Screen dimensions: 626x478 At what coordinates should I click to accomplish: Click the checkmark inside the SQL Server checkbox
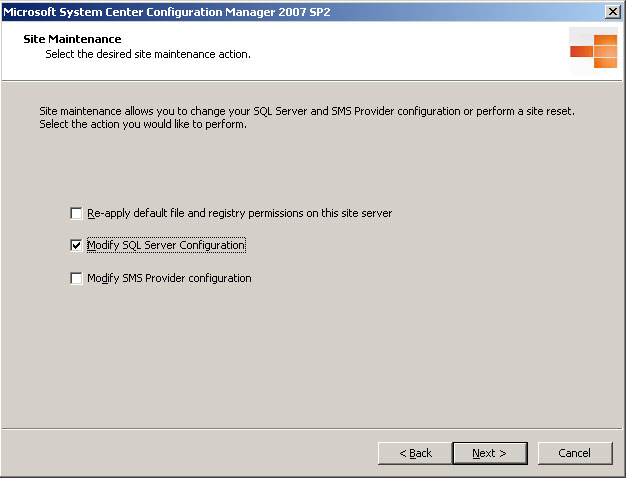pos(76,245)
